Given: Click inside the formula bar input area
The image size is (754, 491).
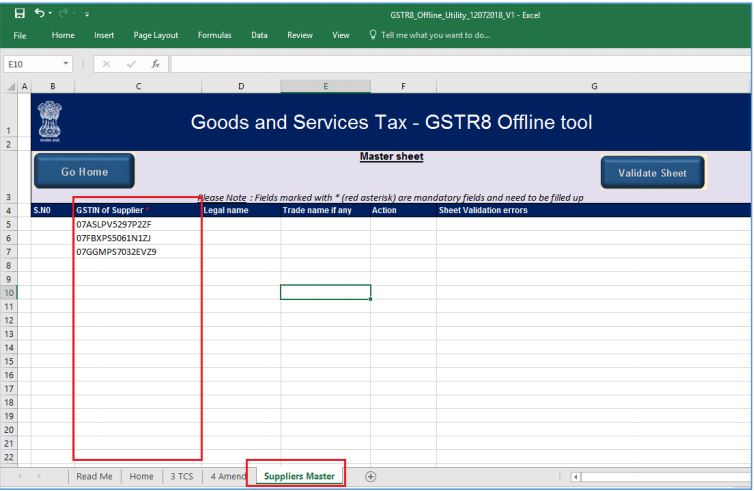Looking at the screenshot, I should tap(459, 64).
